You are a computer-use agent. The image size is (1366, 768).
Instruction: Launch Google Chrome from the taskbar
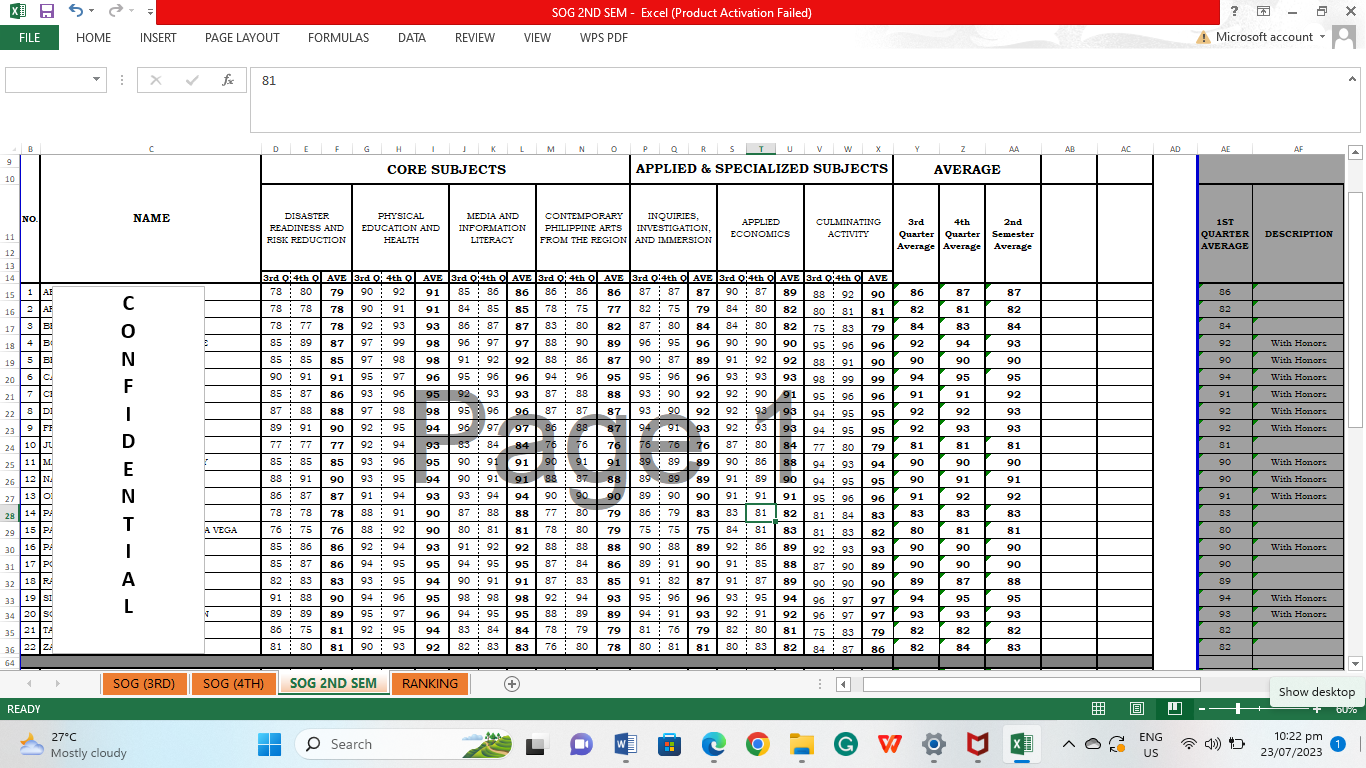(x=757, y=744)
